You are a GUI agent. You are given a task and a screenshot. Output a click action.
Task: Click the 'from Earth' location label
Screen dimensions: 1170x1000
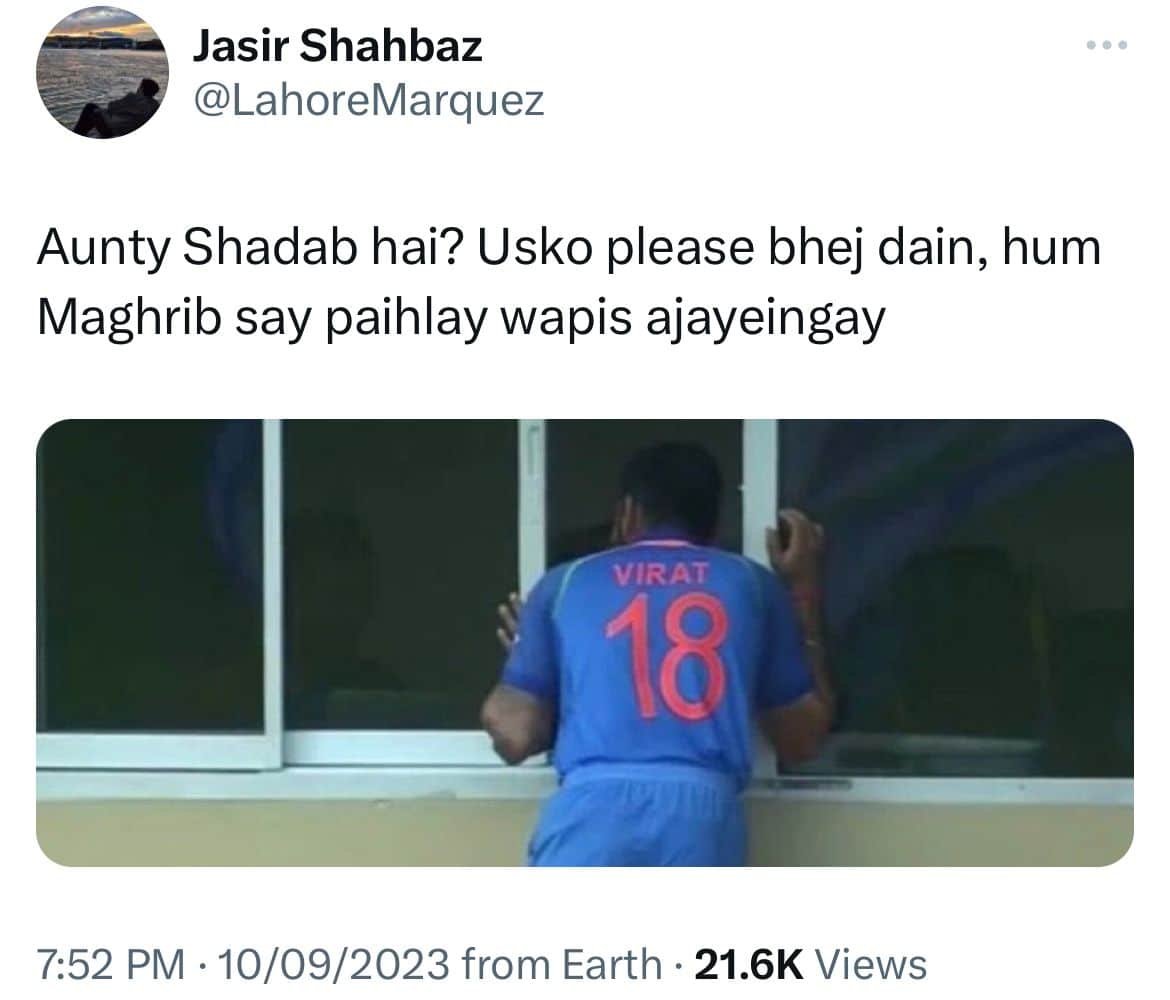click(x=561, y=963)
